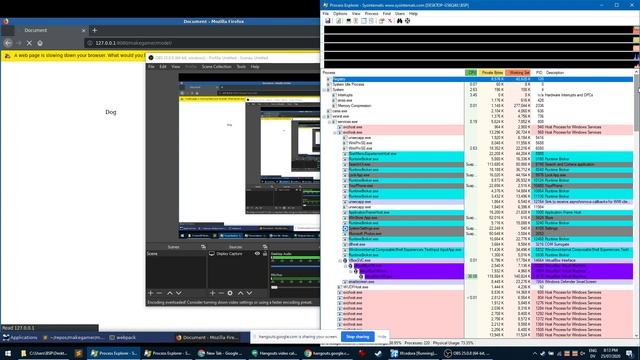Open Process menu in Process Explorer
Screen dimensions: 640x360
[371, 13]
